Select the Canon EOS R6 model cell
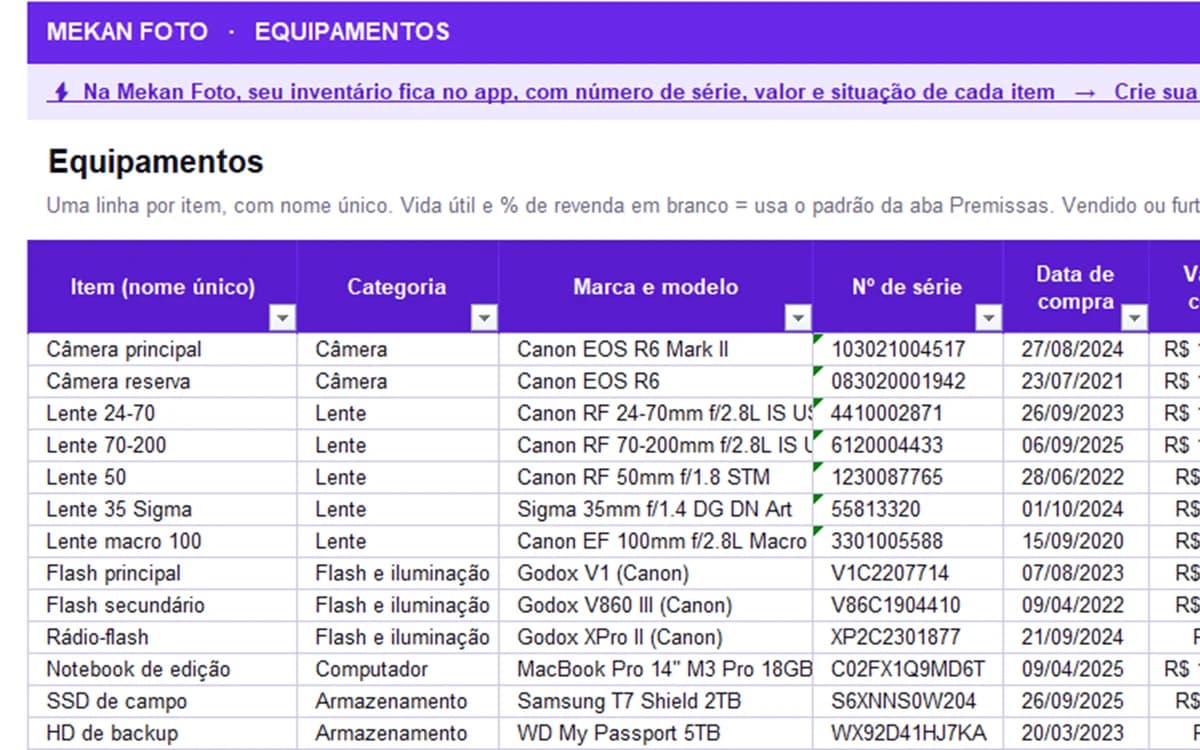This screenshot has width=1200, height=750. [x=656, y=381]
